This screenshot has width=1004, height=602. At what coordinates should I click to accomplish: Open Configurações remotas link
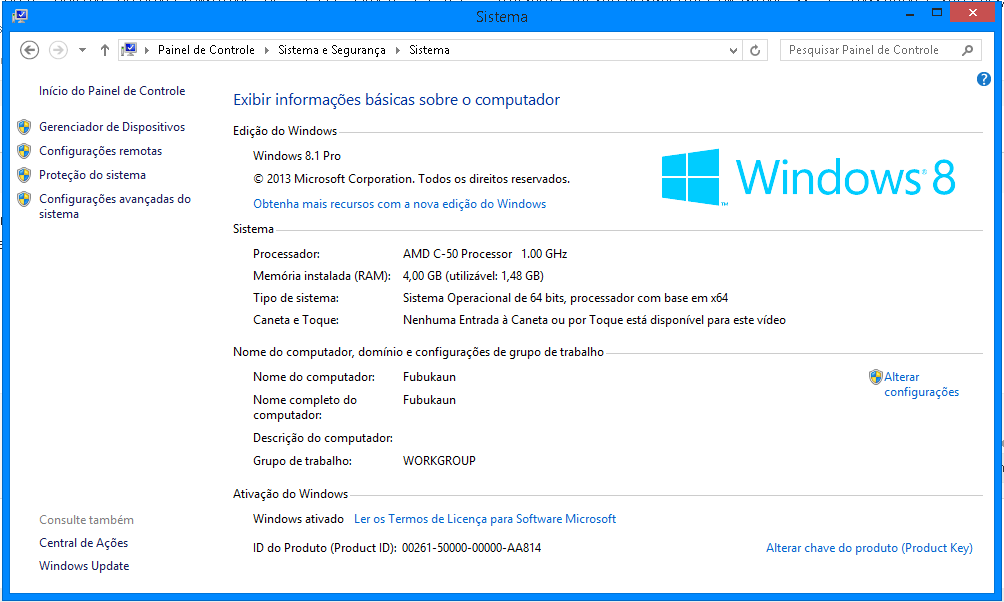pos(101,151)
